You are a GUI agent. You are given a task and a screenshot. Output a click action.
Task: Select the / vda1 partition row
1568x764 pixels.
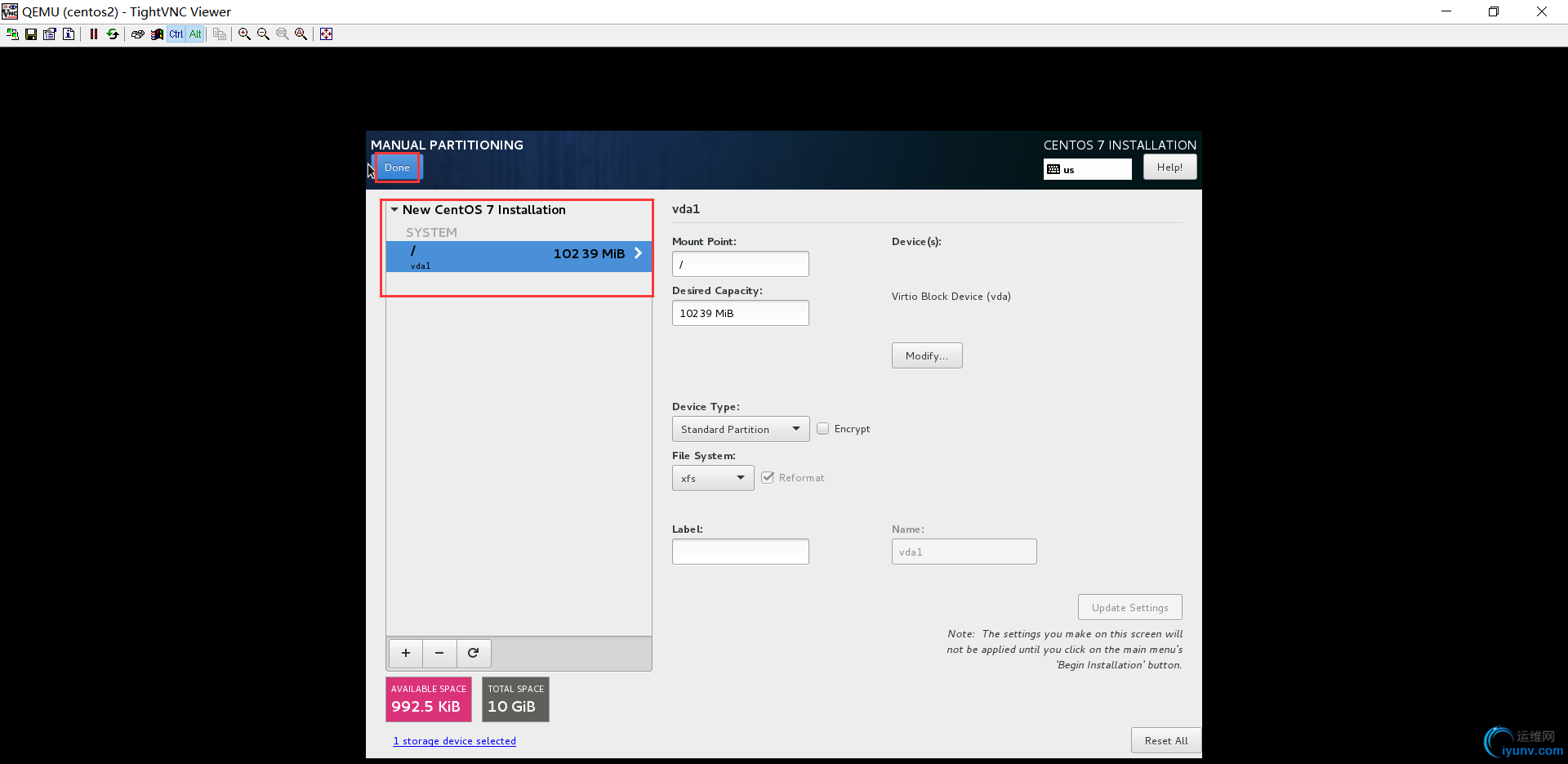click(519, 257)
